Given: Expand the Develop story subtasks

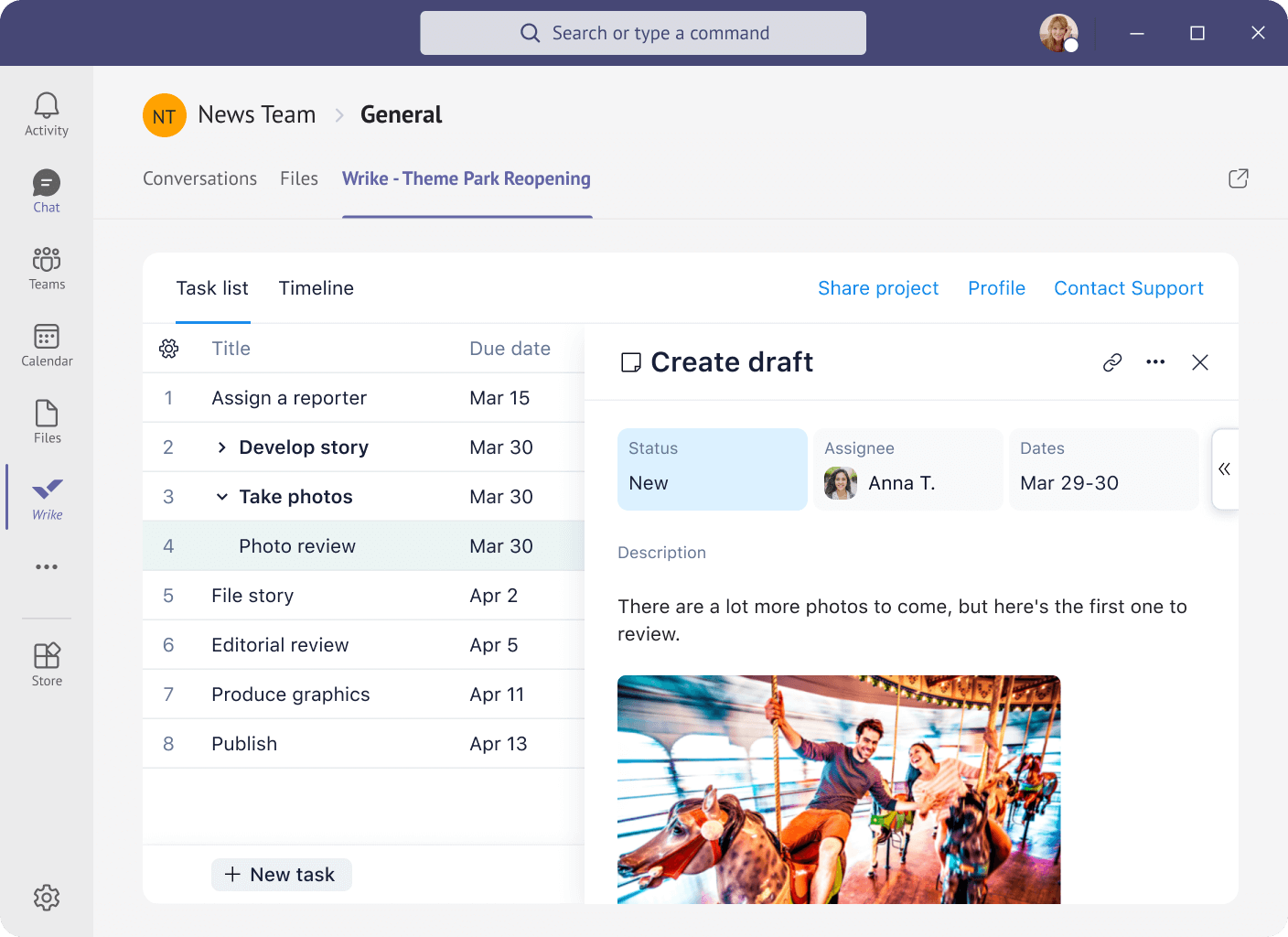Looking at the screenshot, I should (x=221, y=447).
